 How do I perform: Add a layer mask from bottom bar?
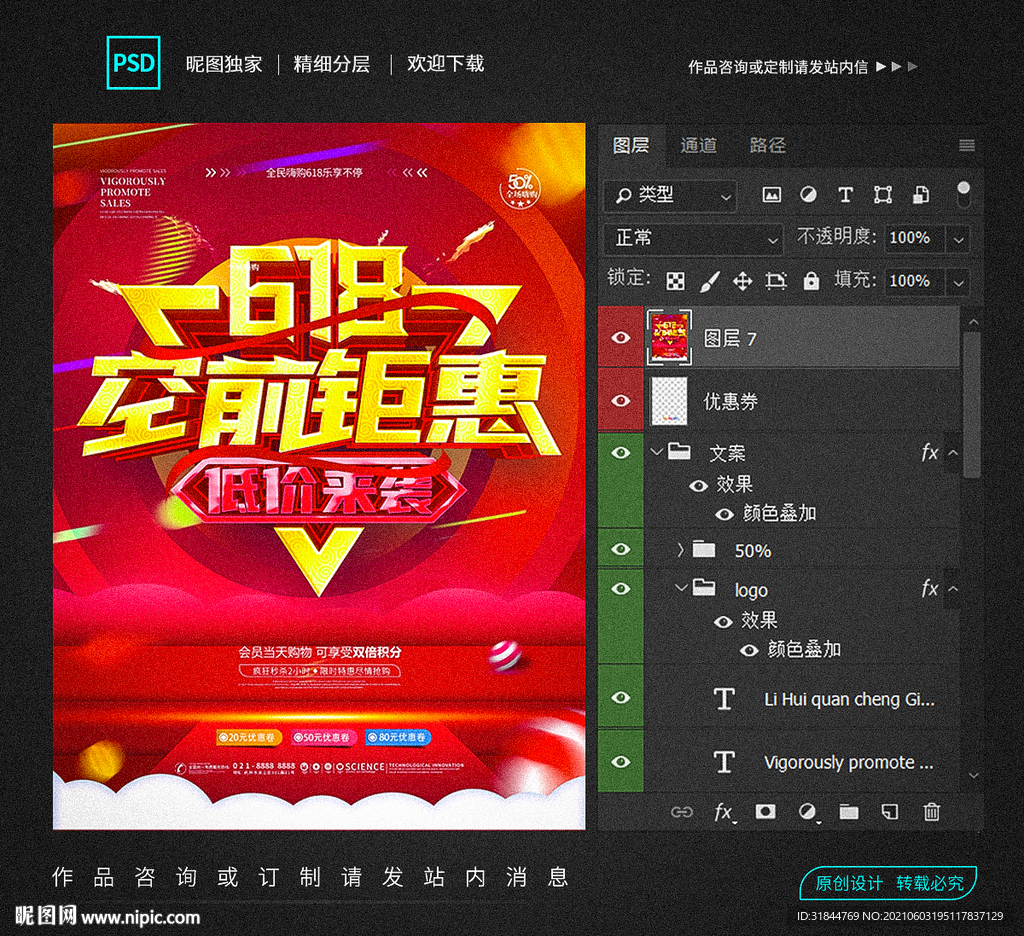[765, 812]
